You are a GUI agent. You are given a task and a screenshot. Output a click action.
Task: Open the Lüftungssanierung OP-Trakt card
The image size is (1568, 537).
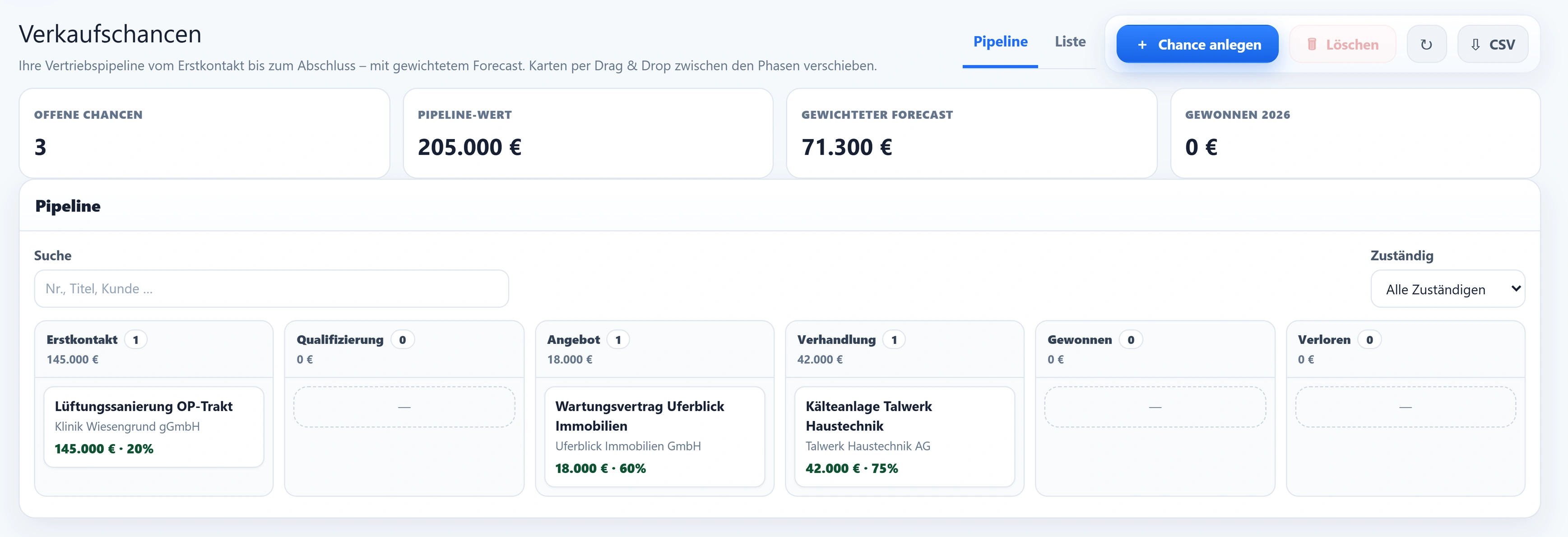click(154, 427)
